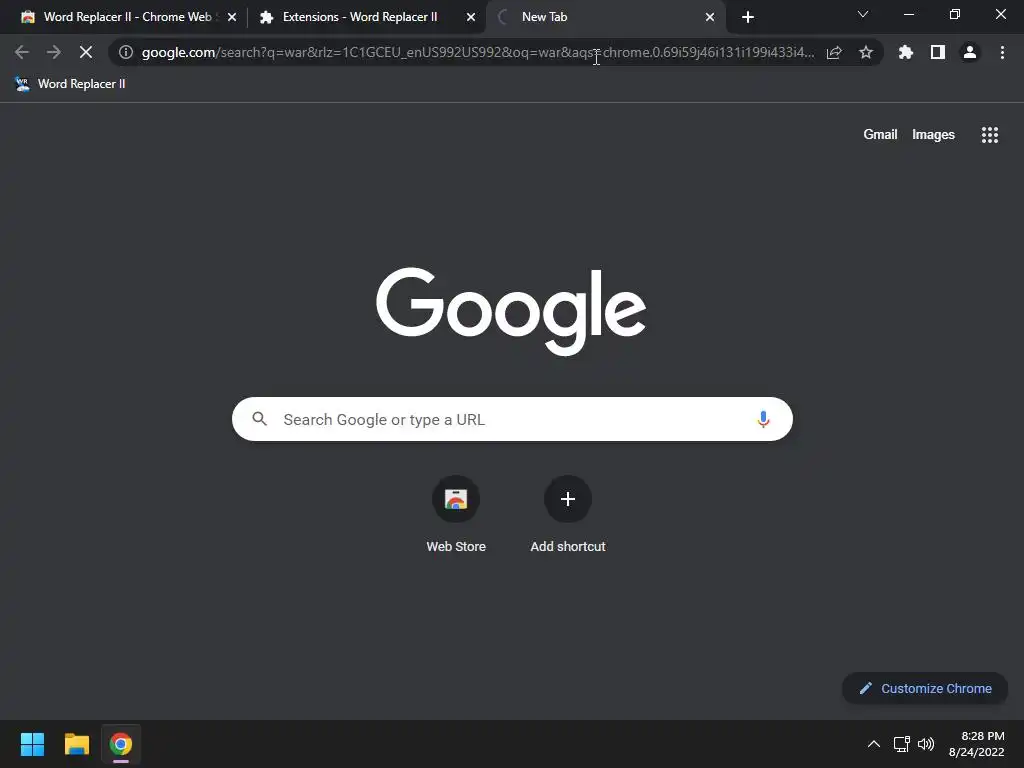Open the Windows Start menu
This screenshot has height=768, width=1024.
click(x=32, y=744)
